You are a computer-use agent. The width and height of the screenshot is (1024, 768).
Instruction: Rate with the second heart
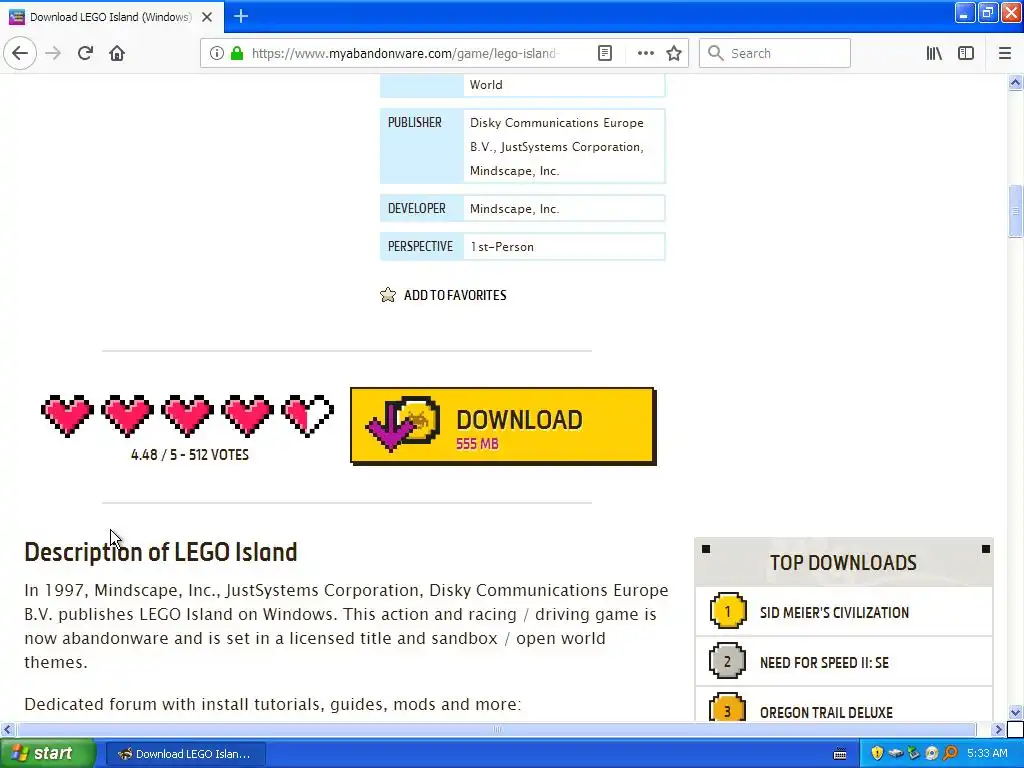pos(127,415)
